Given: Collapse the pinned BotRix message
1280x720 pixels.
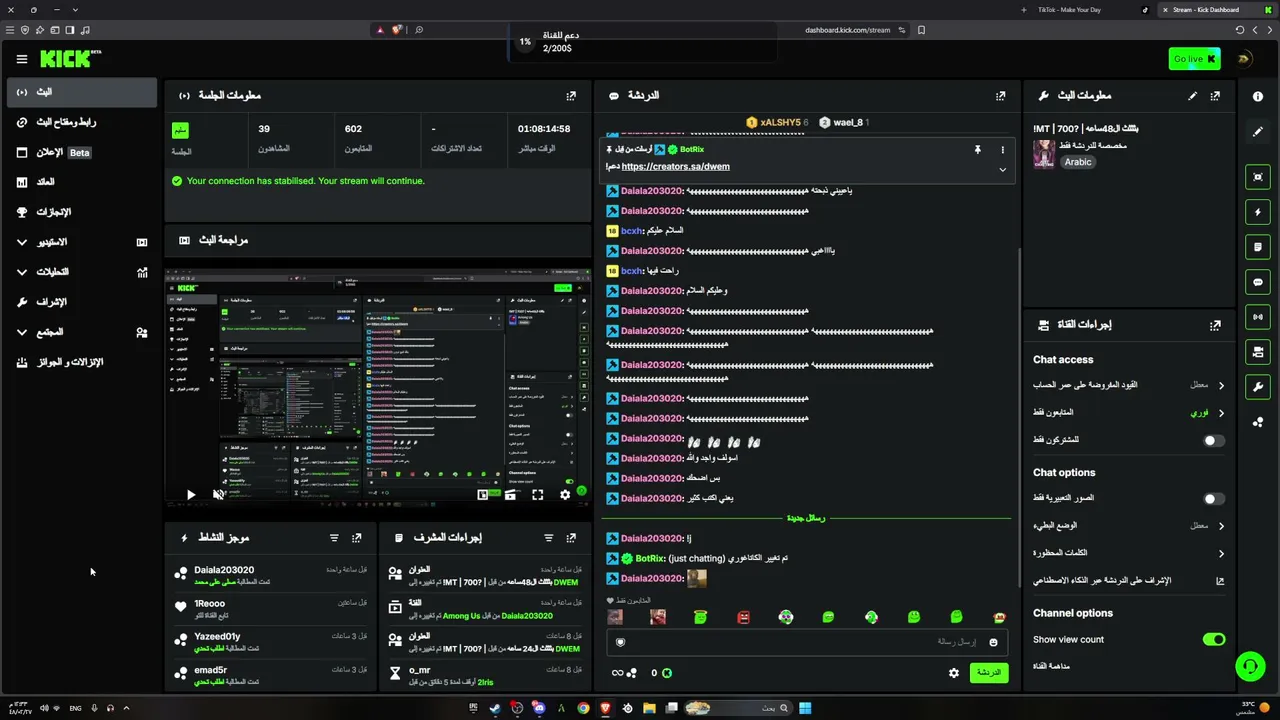Looking at the screenshot, I should point(1002,169).
